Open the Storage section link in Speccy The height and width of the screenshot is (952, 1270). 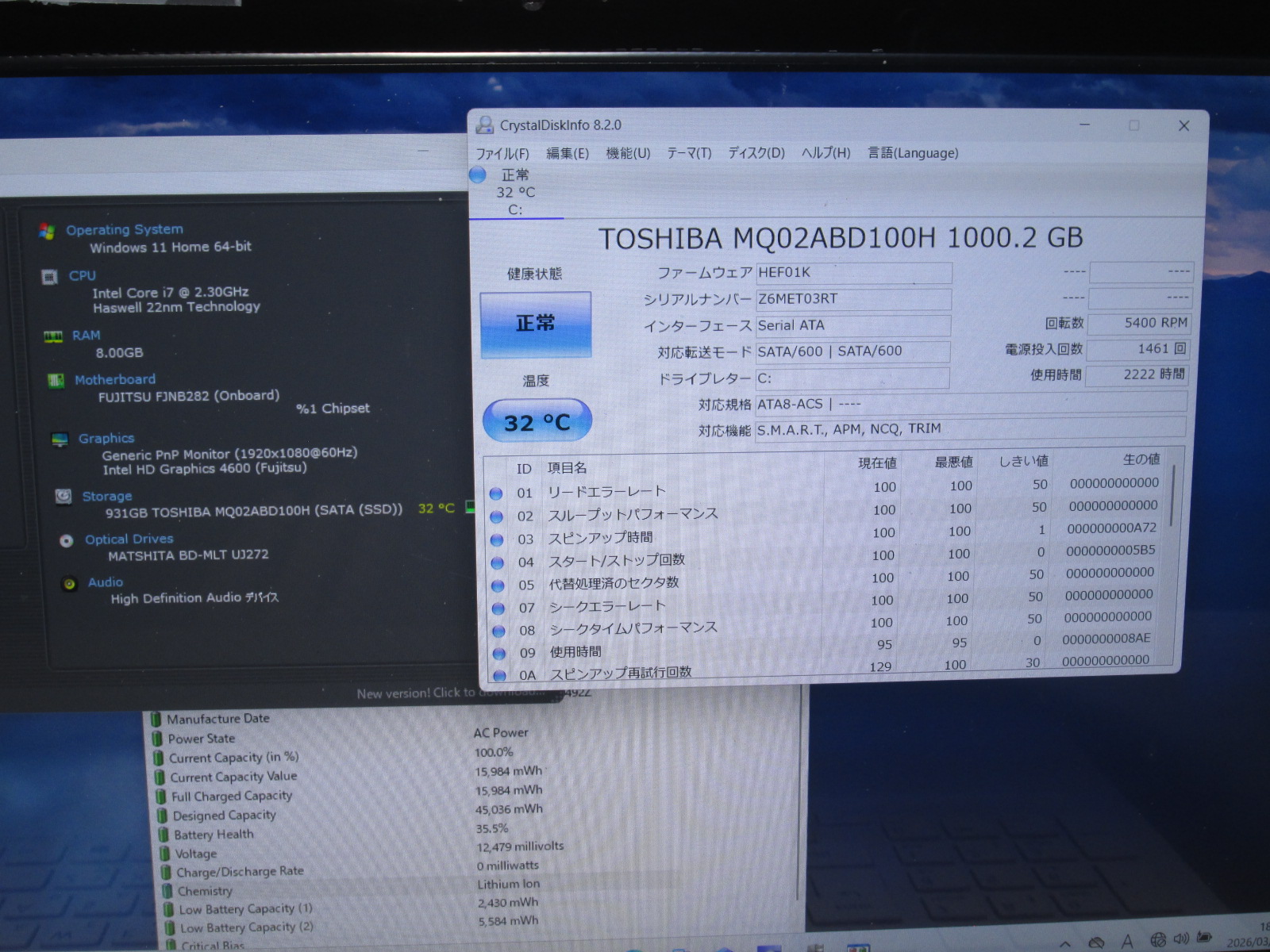[x=107, y=497]
